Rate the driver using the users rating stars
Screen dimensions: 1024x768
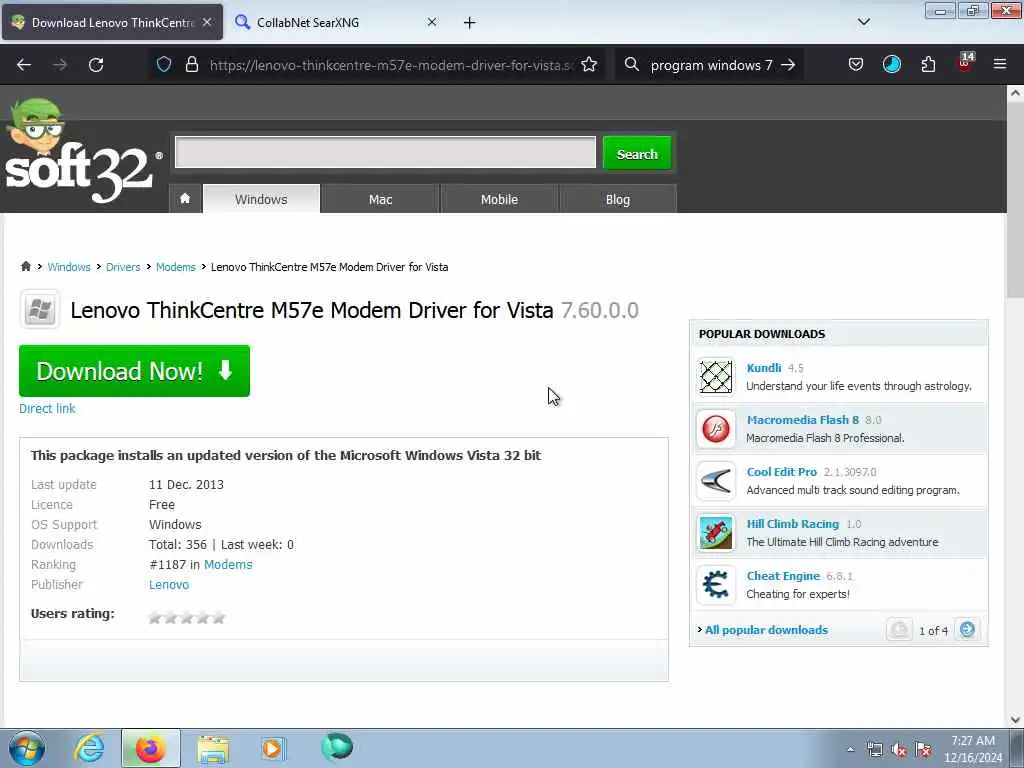point(187,617)
